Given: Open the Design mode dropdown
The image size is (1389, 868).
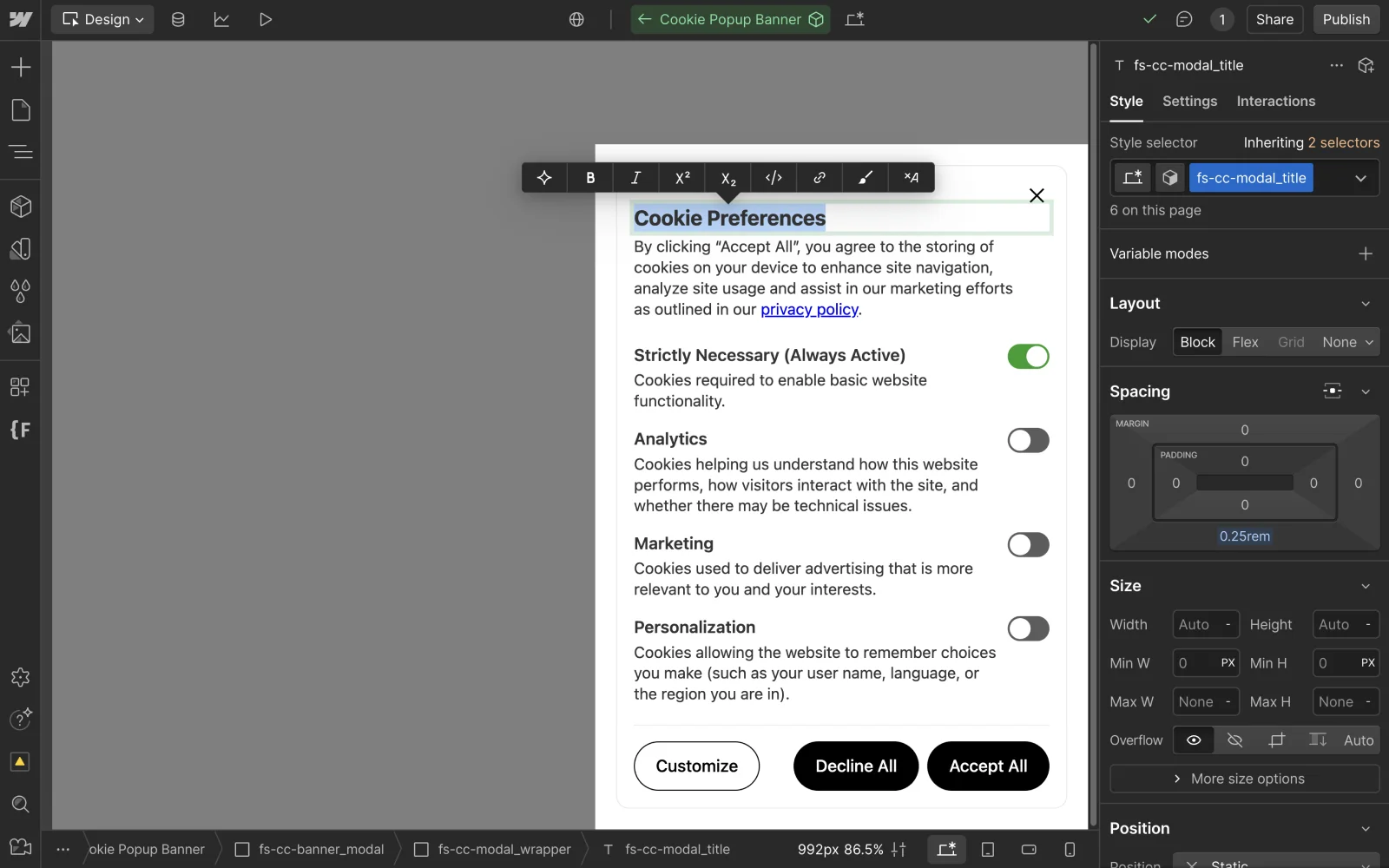Looking at the screenshot, I should click(102, 19).
